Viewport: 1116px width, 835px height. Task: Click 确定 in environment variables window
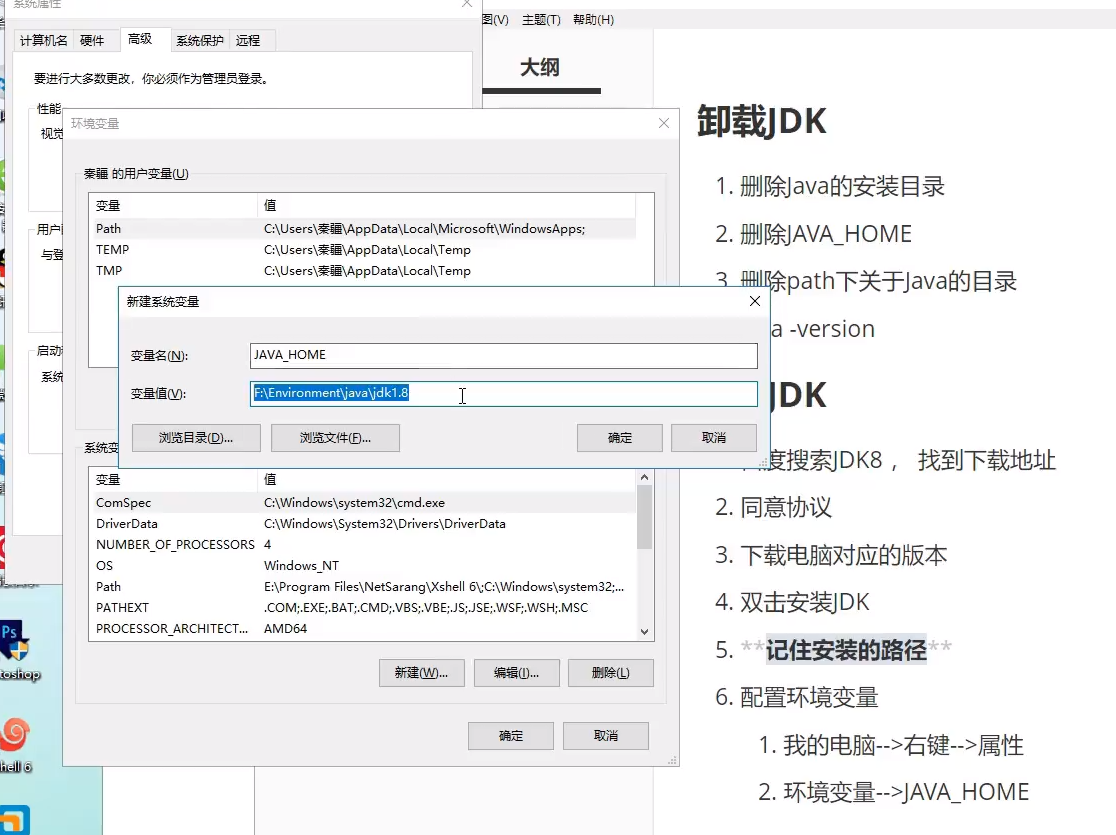coord(510,736)
